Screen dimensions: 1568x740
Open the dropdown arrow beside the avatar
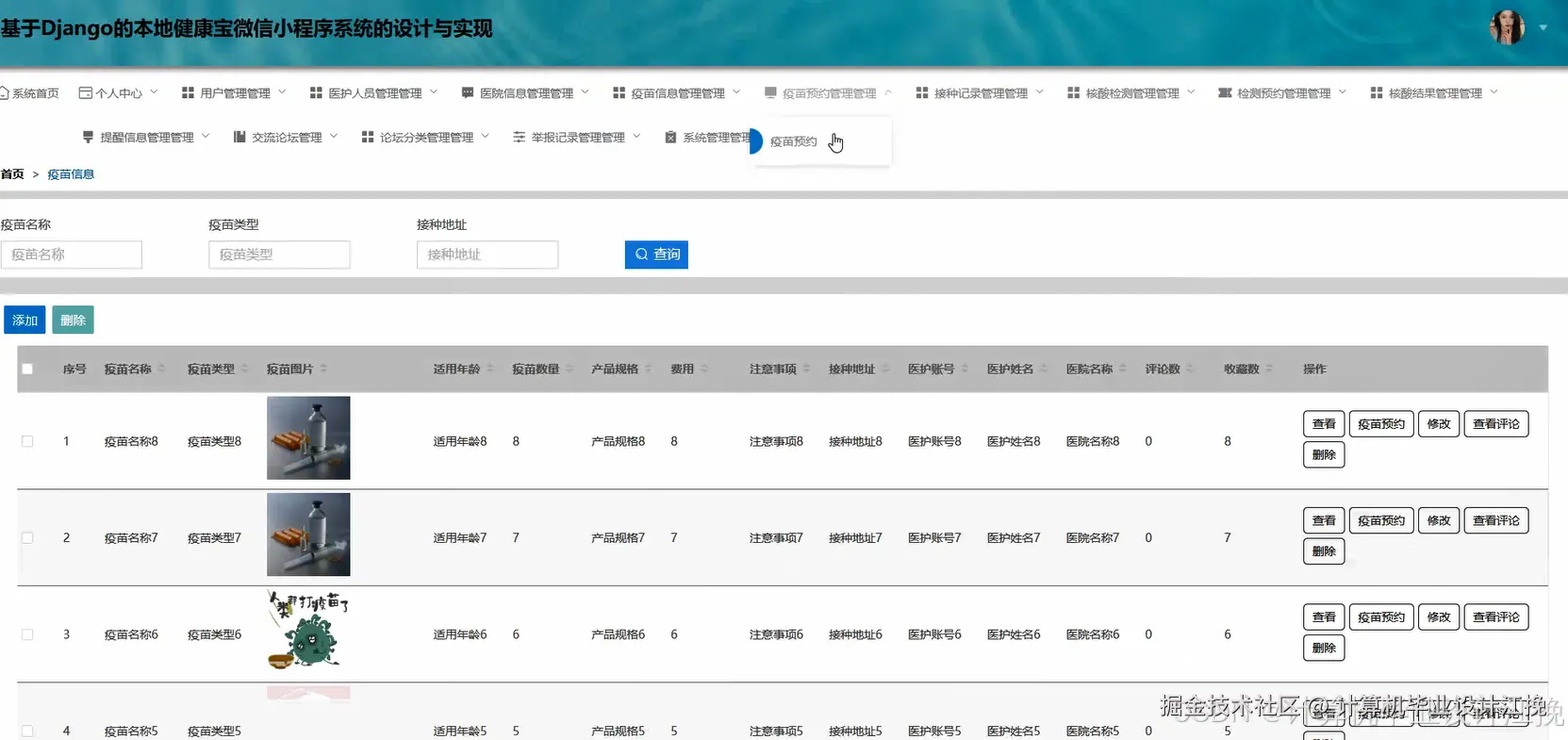pos(1543,27)
